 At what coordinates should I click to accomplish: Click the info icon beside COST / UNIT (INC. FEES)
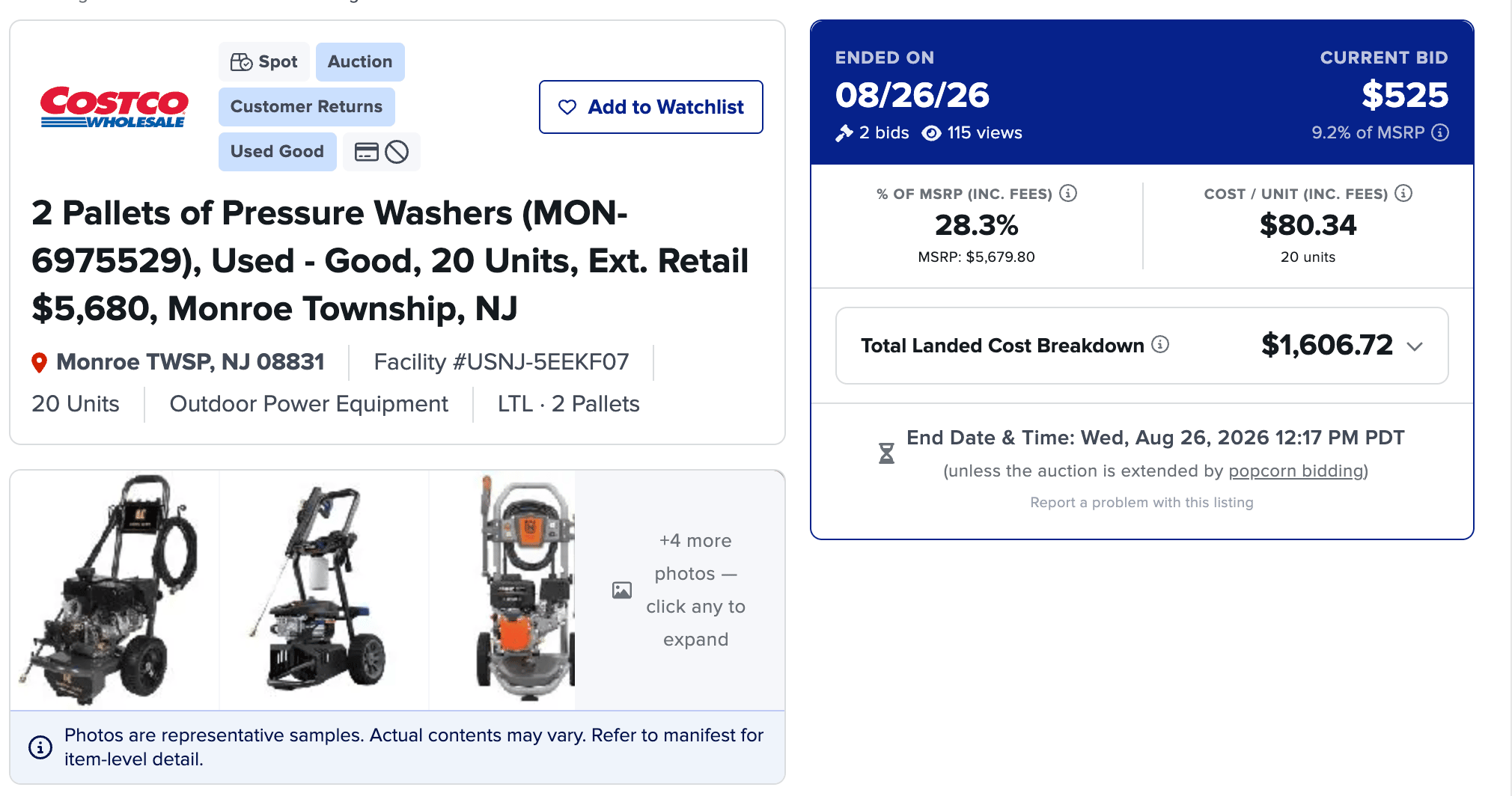[x=1403, y=193]
